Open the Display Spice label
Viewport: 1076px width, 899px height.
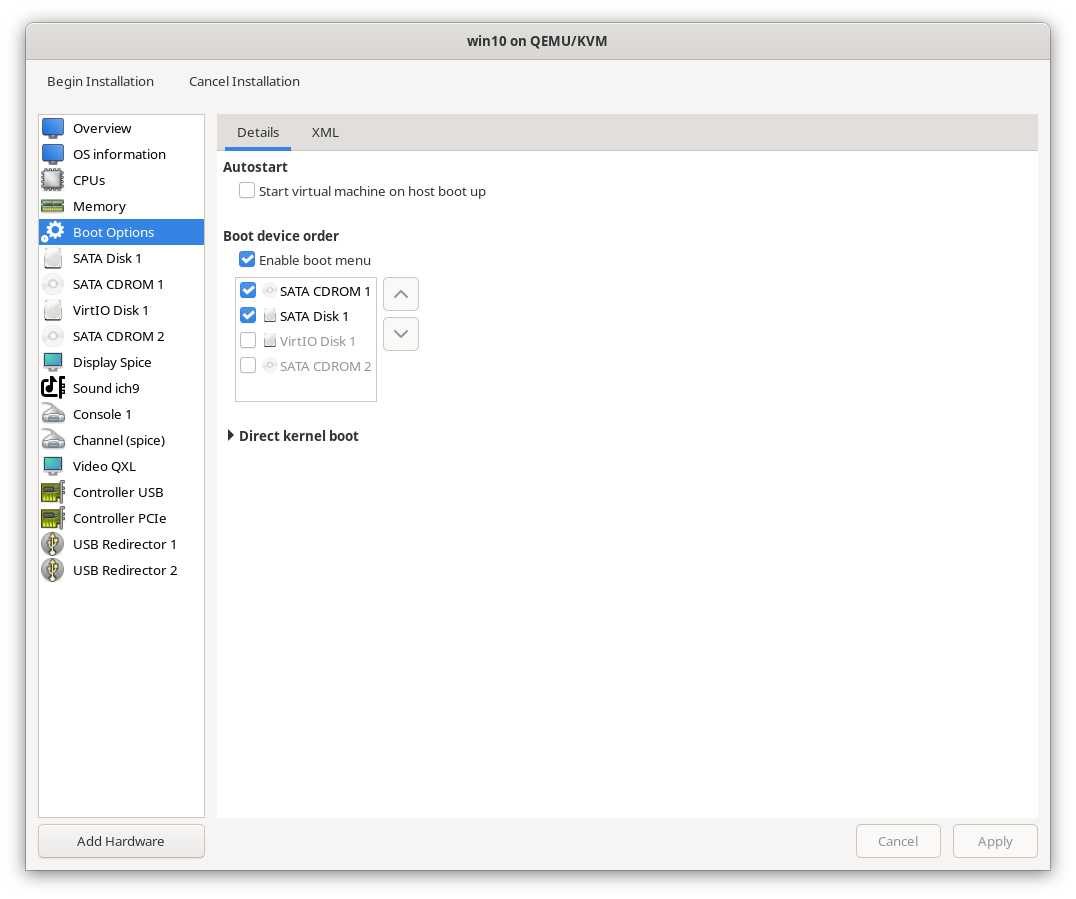pos(112,362)
